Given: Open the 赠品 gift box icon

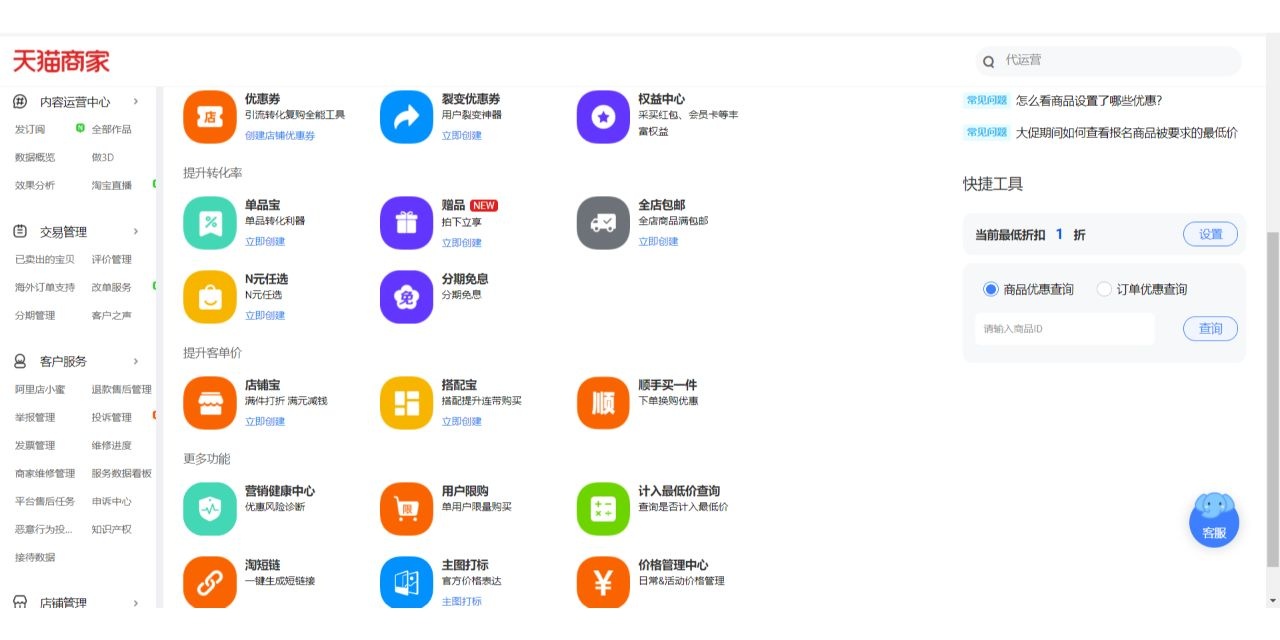Looking at the screenshot, I should [x=407, y=223].
